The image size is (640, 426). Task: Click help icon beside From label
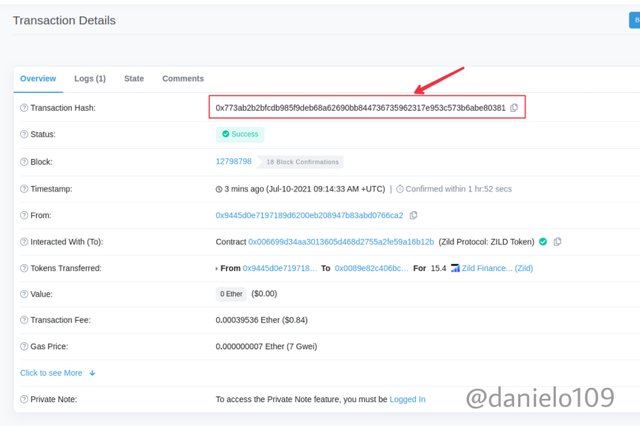point(24,215)
